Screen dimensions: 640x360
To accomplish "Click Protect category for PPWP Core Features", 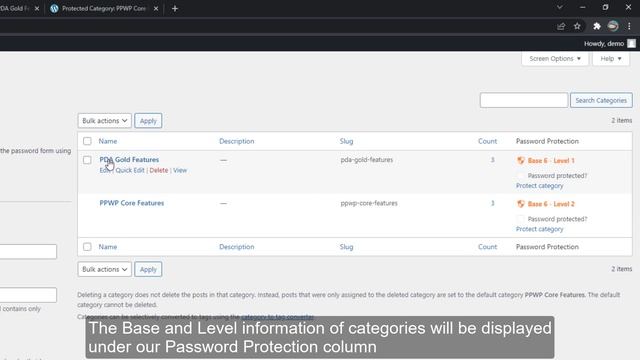I will tap(539, 229).
